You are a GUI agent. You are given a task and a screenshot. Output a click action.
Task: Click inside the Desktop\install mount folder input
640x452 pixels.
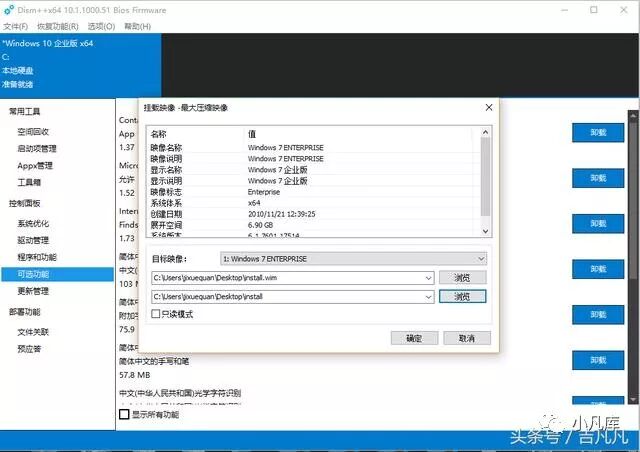(x=288, y=297)
